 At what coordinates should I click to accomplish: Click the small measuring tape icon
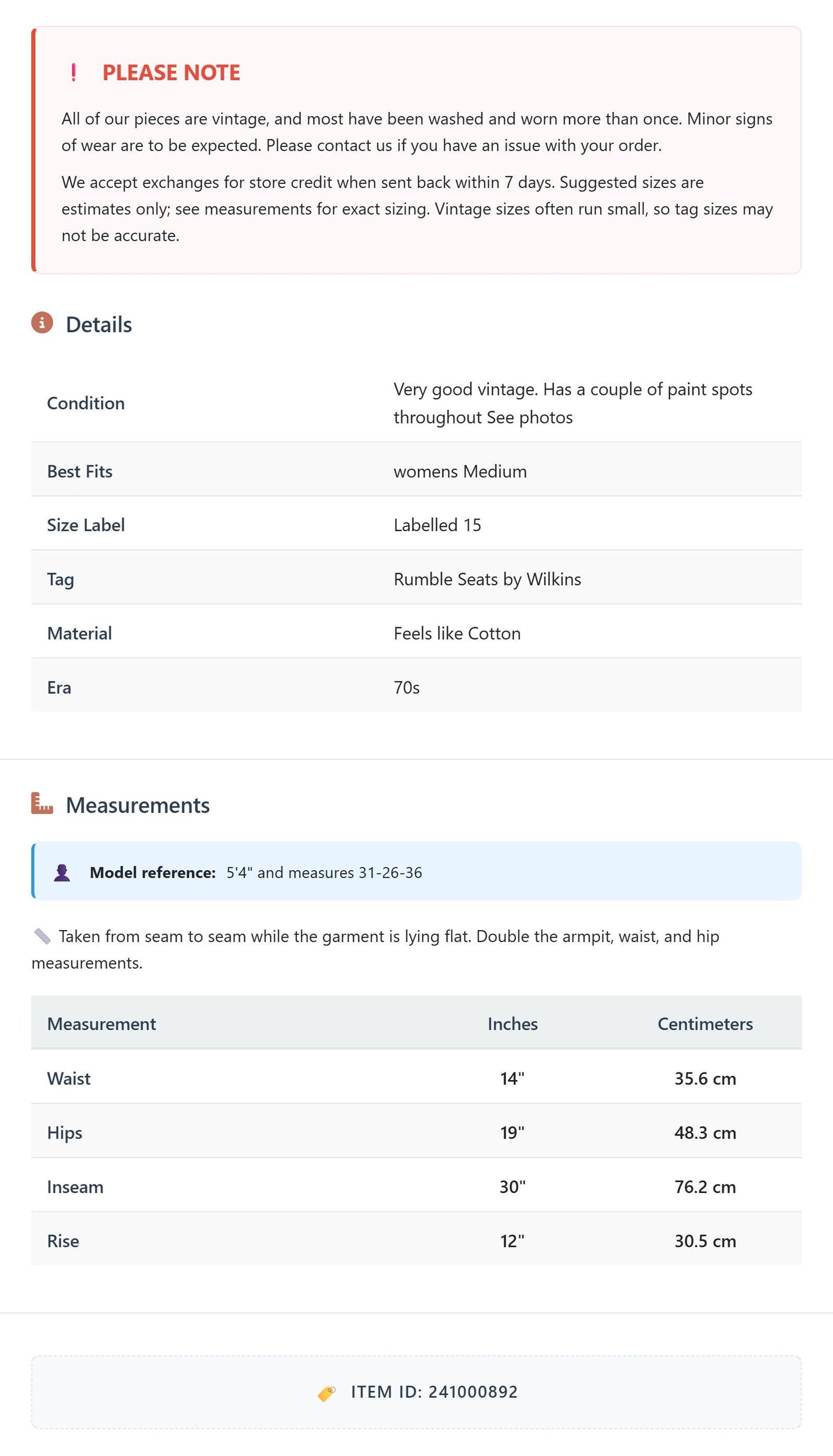[43, 936]
